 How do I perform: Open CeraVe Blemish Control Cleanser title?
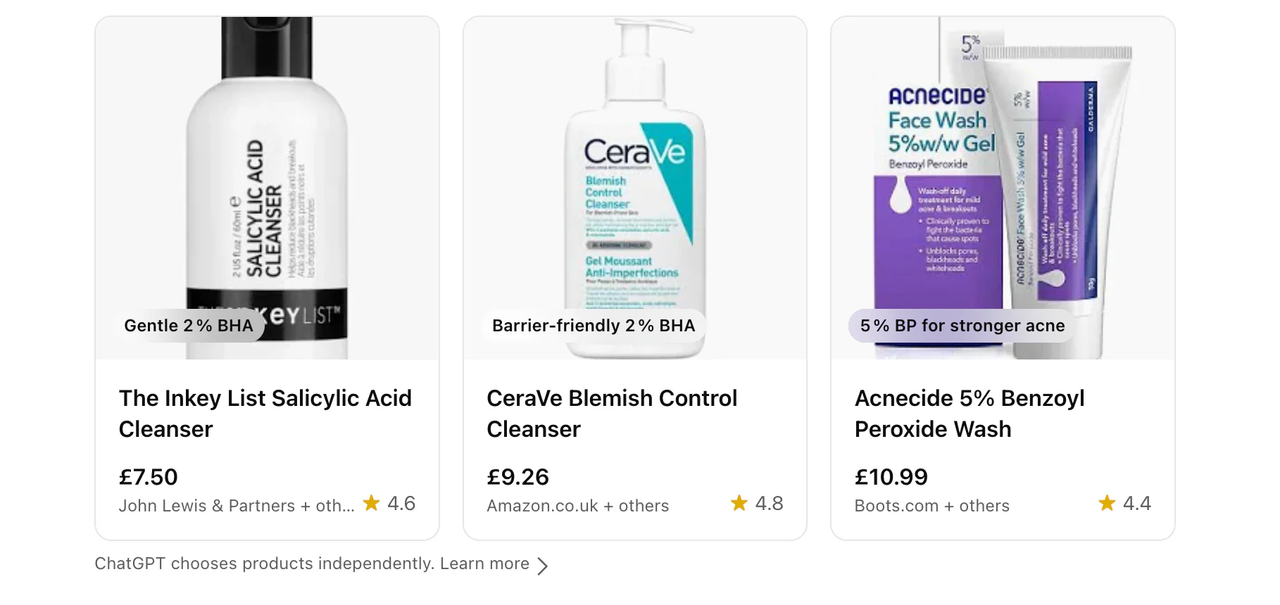pyautogui.click(x=611, y=413)
